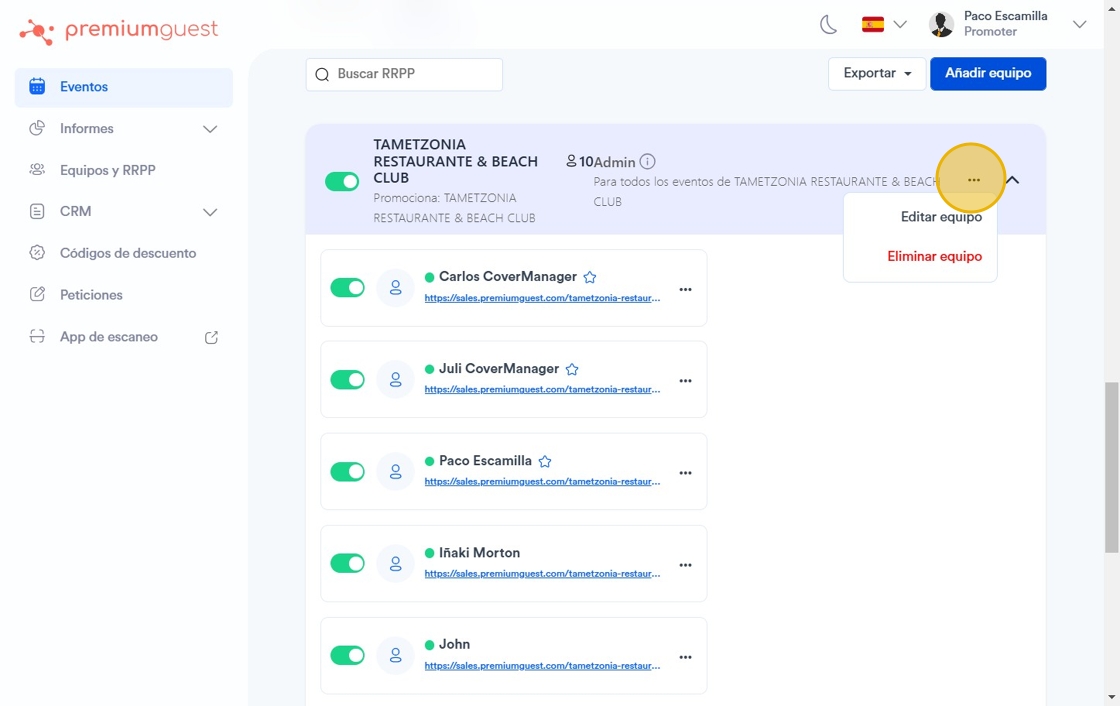Click Paco Escamilla member avatar icon
Image resolution: width=1120 pixels, height=706 pixels.
395,472
